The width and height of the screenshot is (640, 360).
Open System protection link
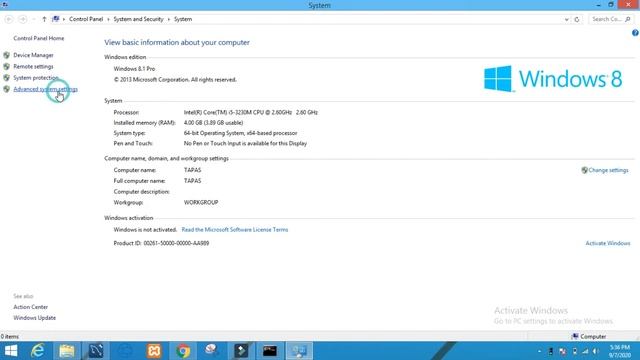(x=36, y=78)
